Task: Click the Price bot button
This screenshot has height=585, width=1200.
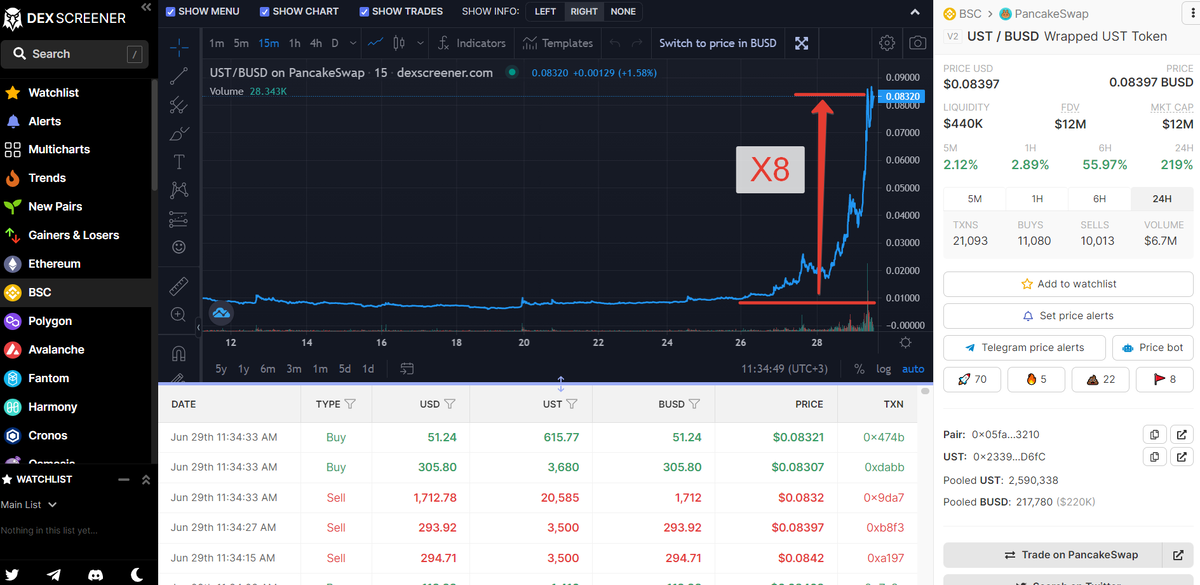Action: [x=1153, y=347]
